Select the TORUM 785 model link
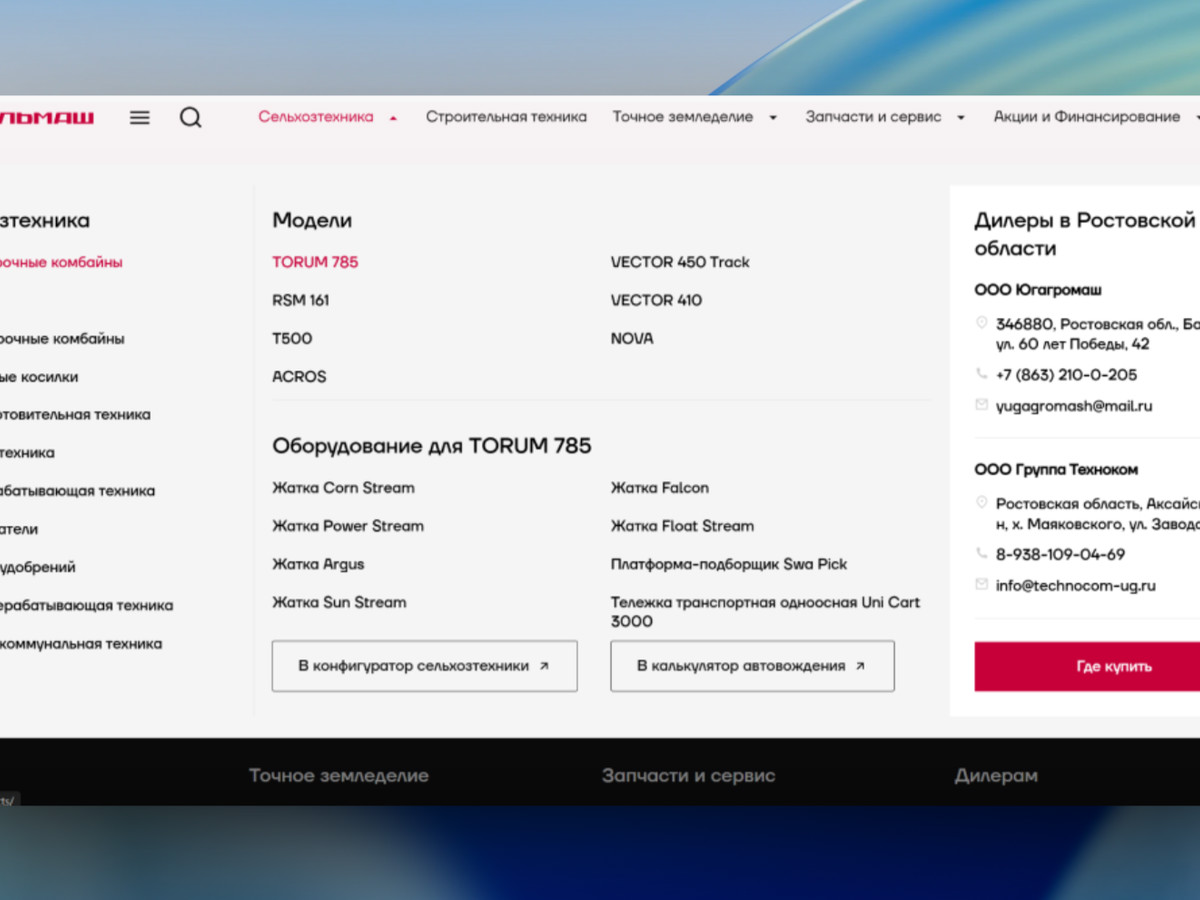Viewport: 1200px width, 900px height. pos(315,262)
